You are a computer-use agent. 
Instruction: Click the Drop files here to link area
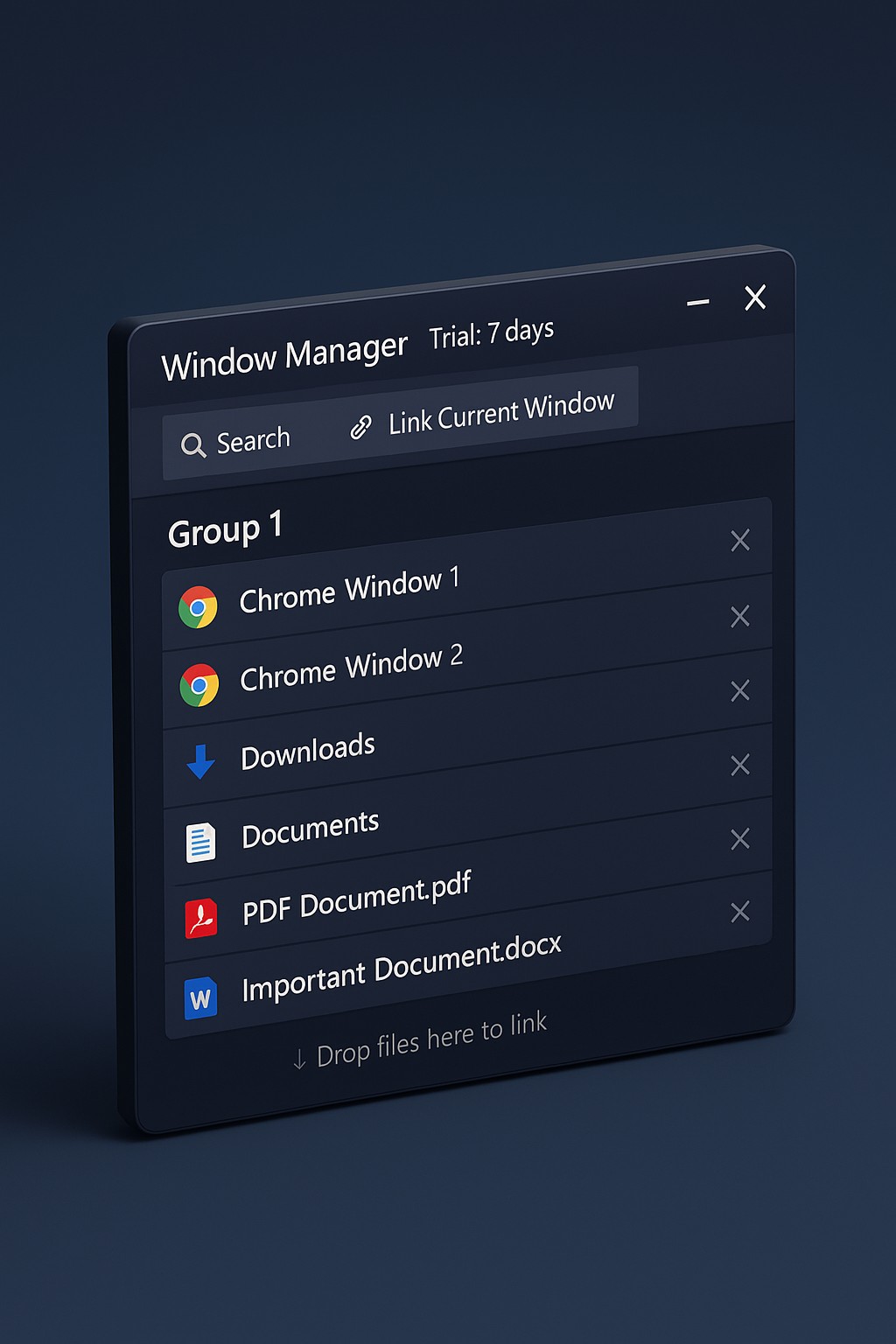420,1037
